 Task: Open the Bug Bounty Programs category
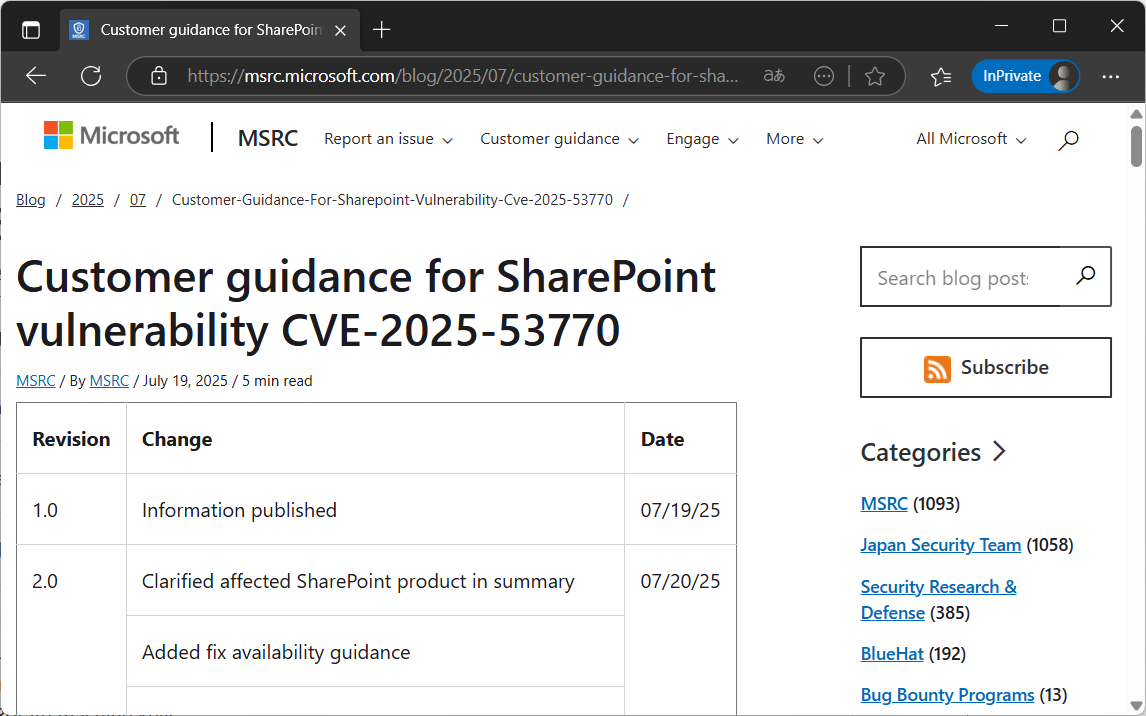pyautogui.click(x=947, y=694)
